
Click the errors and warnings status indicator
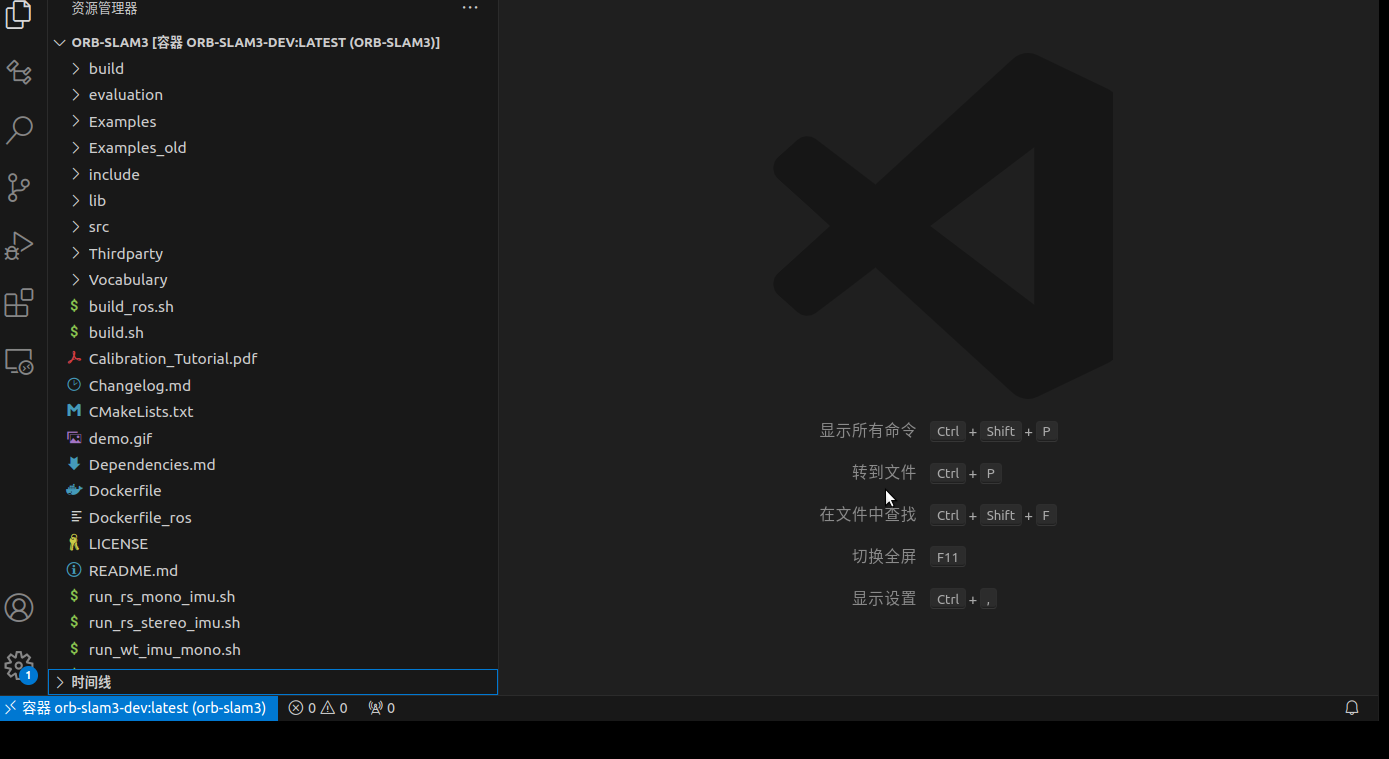pyautogui.click(x=318, y=708)
